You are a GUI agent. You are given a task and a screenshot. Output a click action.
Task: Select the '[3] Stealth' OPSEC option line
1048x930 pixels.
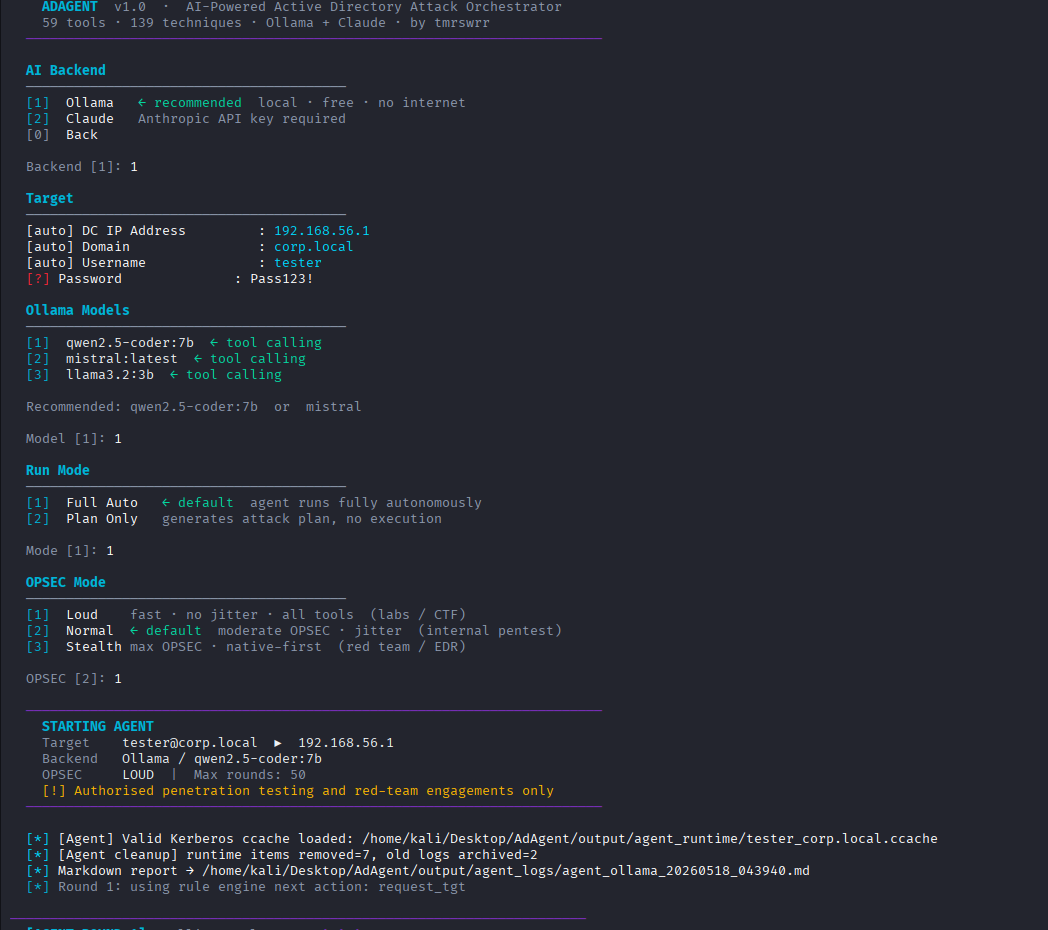click(245, 647)
